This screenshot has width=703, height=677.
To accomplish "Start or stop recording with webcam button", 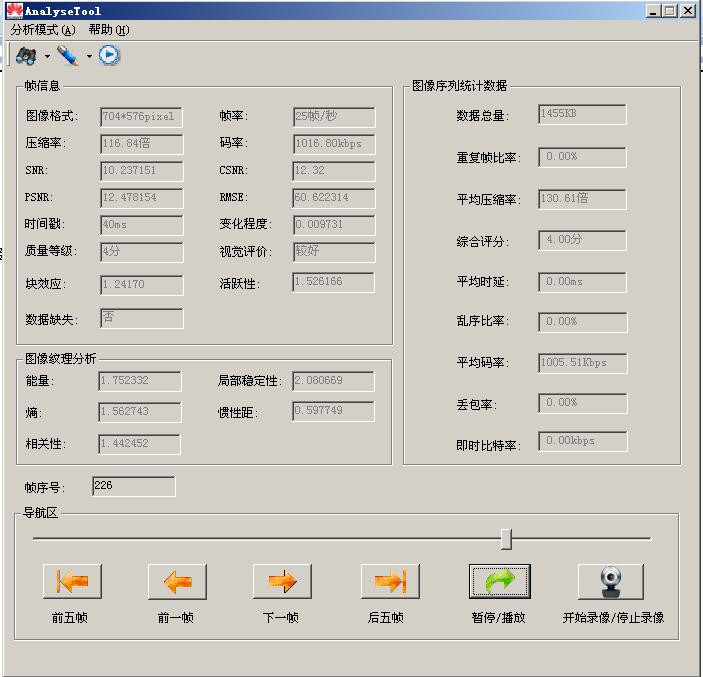I will tap(610, 581).
